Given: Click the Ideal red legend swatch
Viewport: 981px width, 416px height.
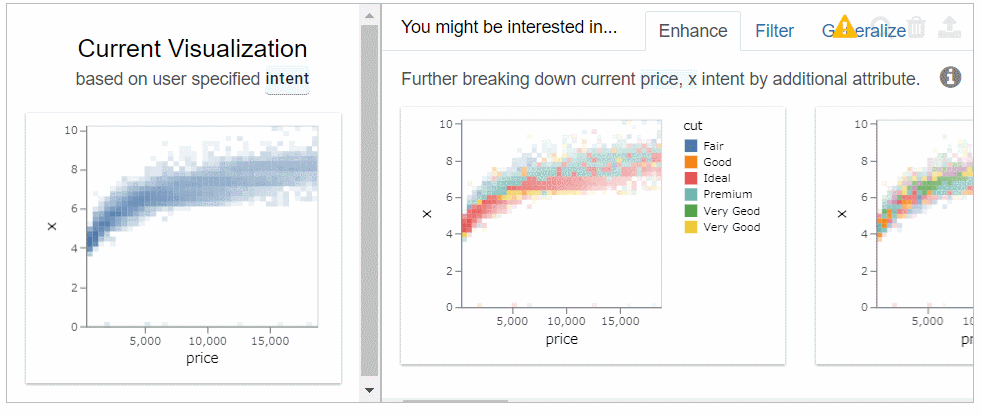Looking at the screenshot, I should [690, 178].
